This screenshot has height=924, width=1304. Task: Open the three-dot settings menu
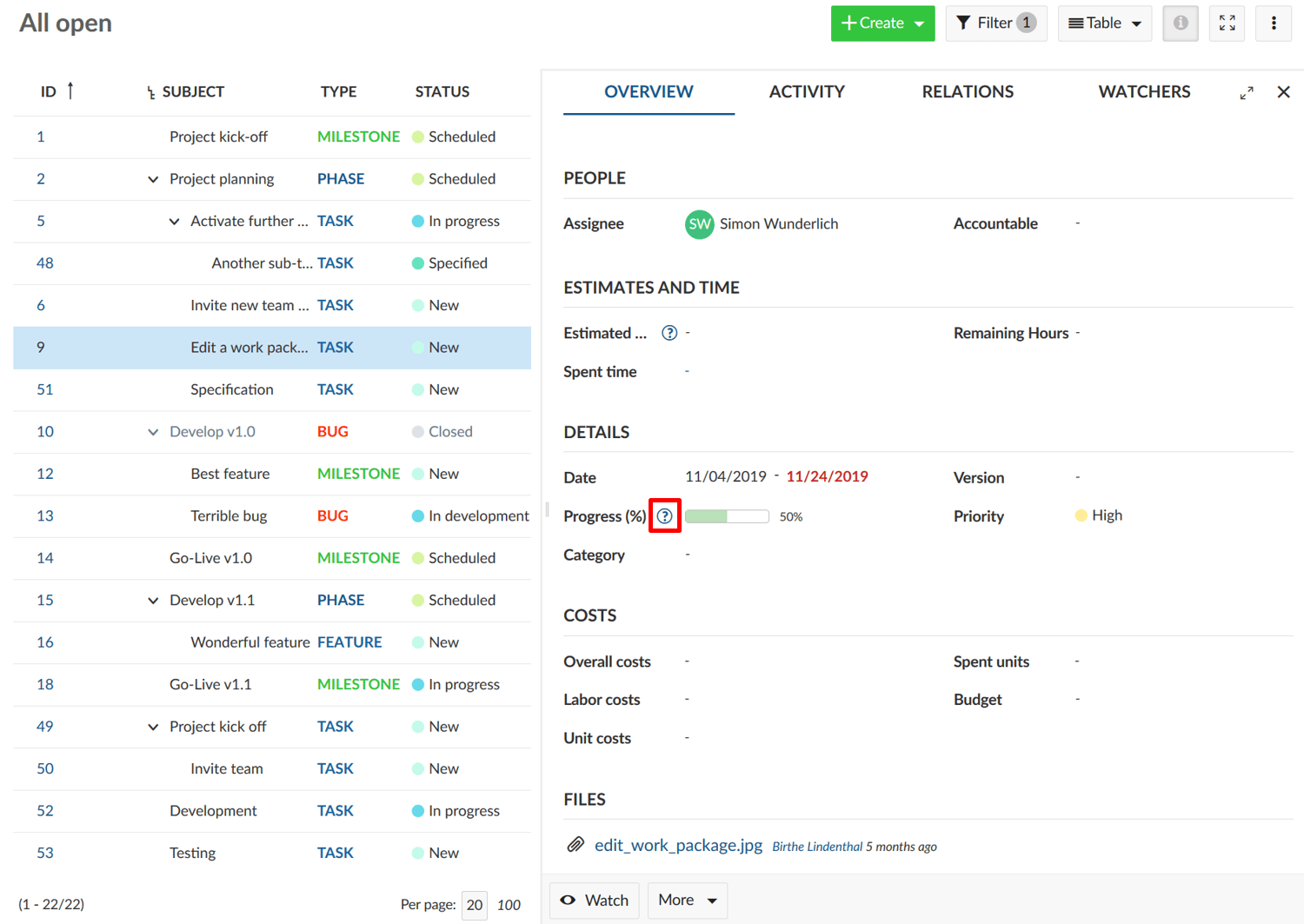click(x=1274, y=23)
